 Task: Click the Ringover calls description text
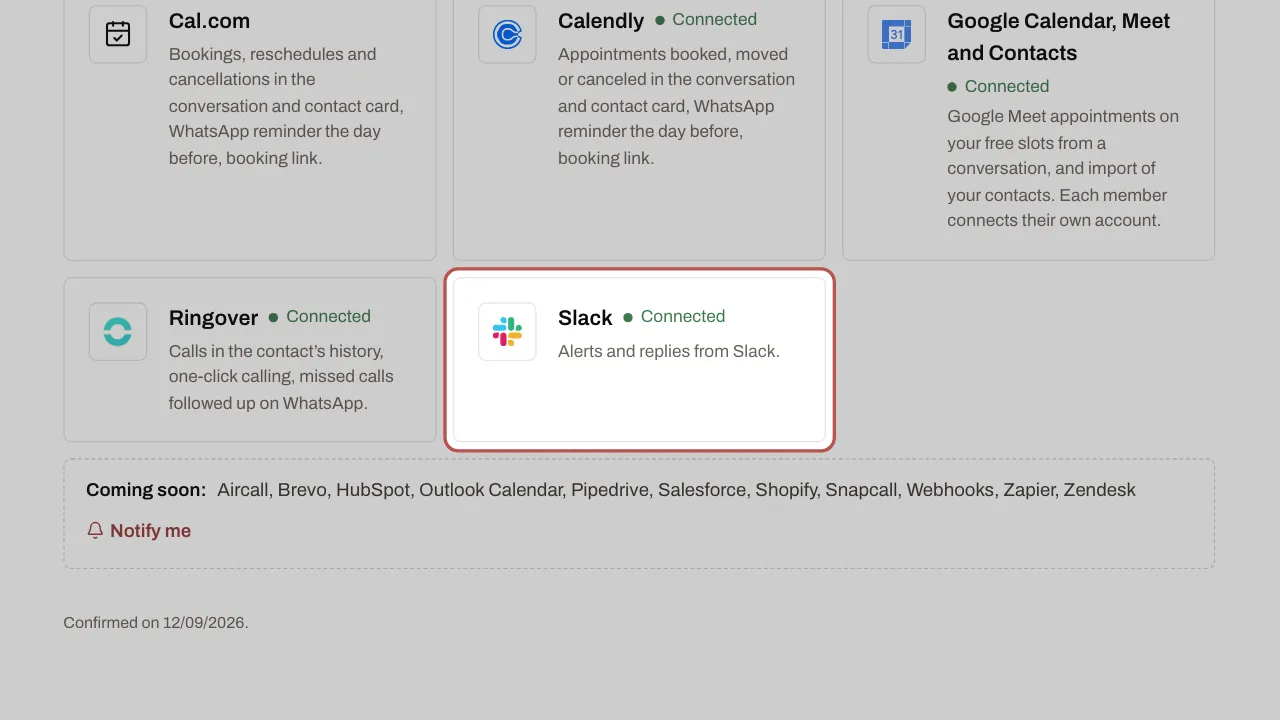pyautogui.click(x=281, y=377)
